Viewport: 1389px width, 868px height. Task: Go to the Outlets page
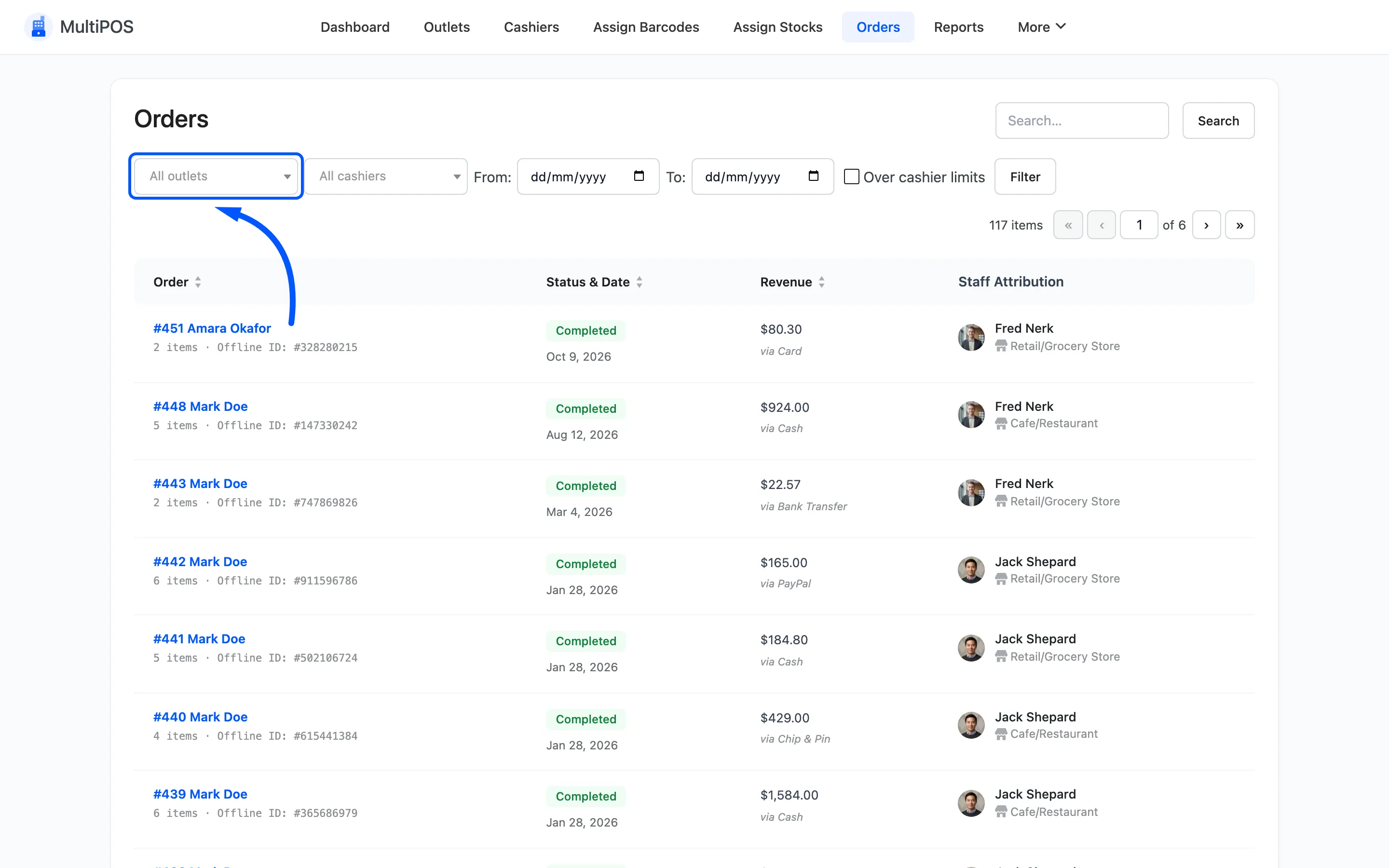click(x=447, y=27)
